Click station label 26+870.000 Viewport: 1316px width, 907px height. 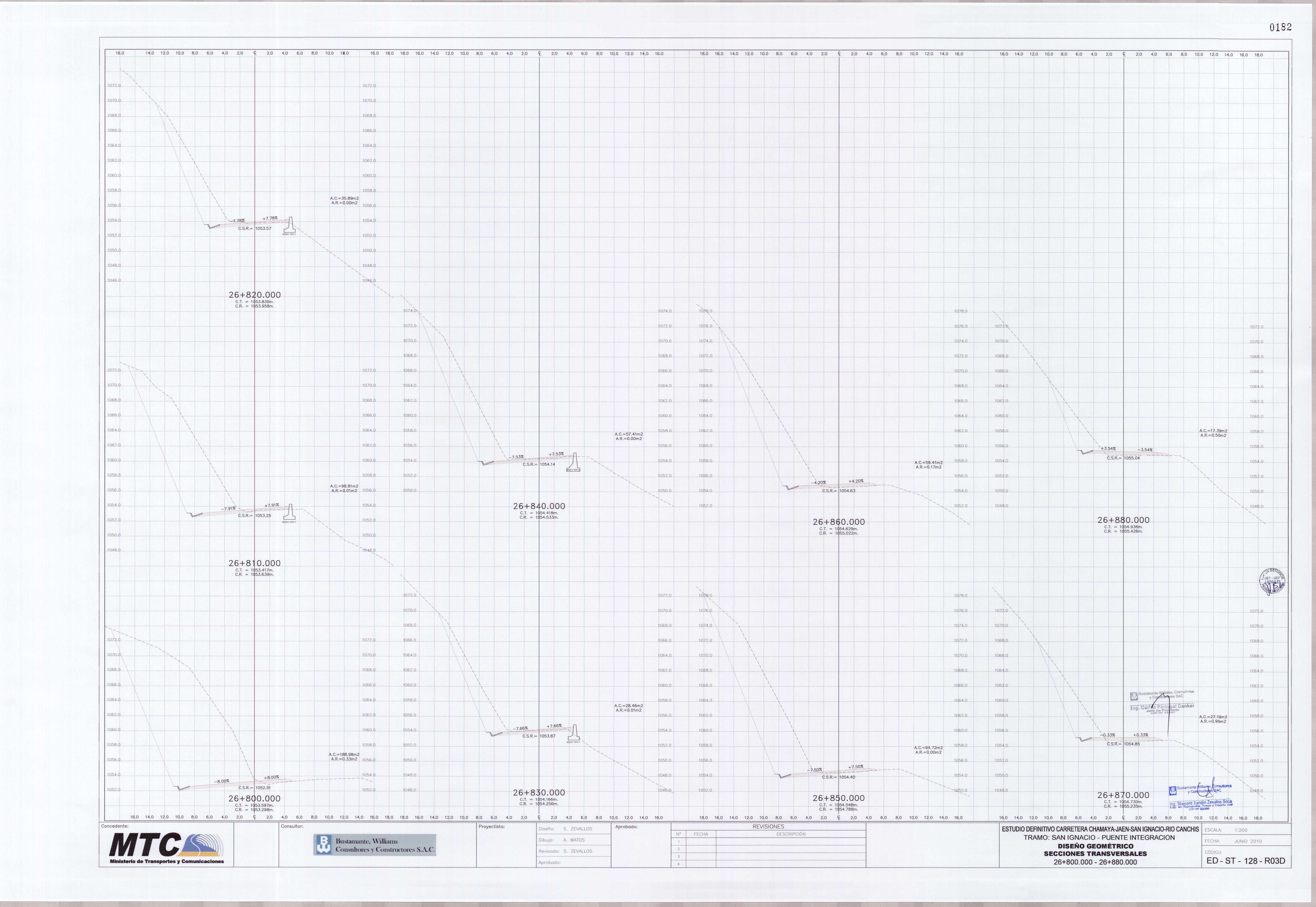[1123, 796]
